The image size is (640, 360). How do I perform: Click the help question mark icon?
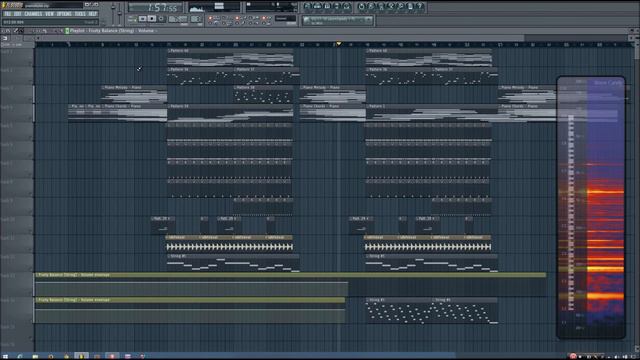click(420, 6)
